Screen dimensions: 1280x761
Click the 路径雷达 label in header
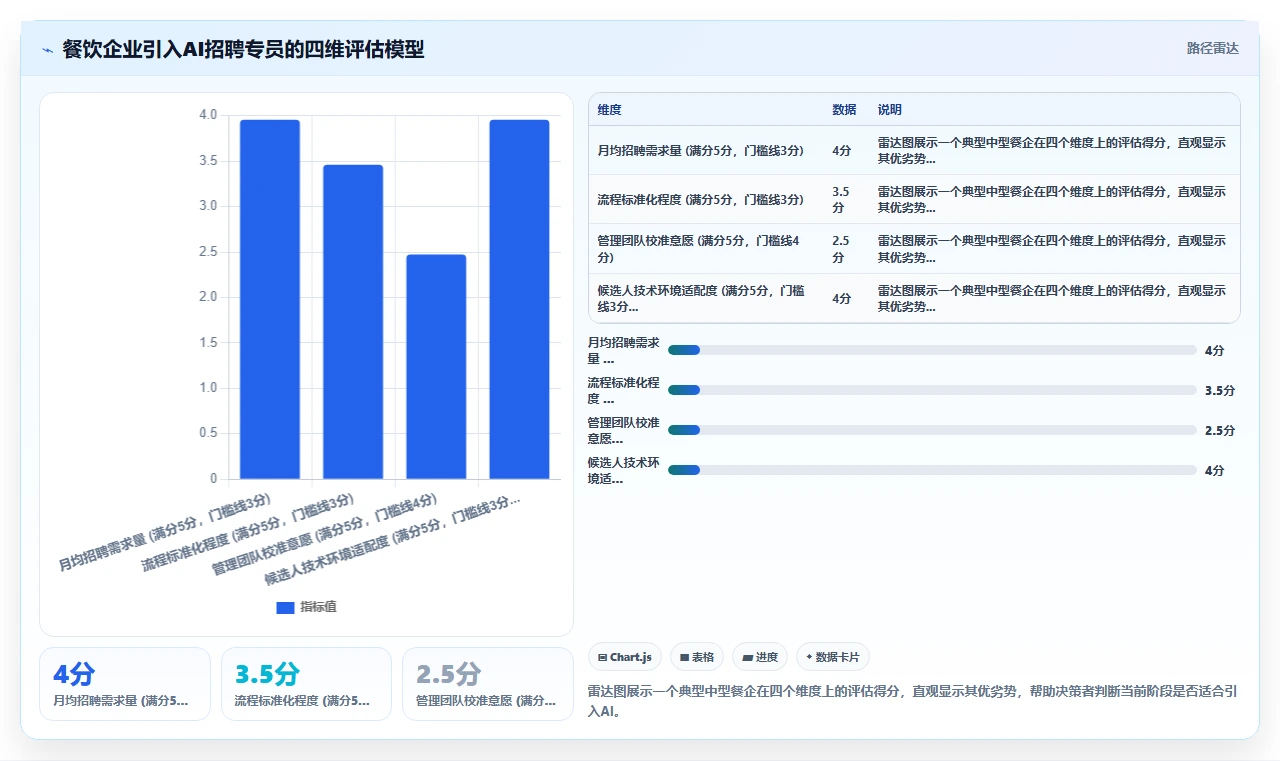[x=1212, y=48]
